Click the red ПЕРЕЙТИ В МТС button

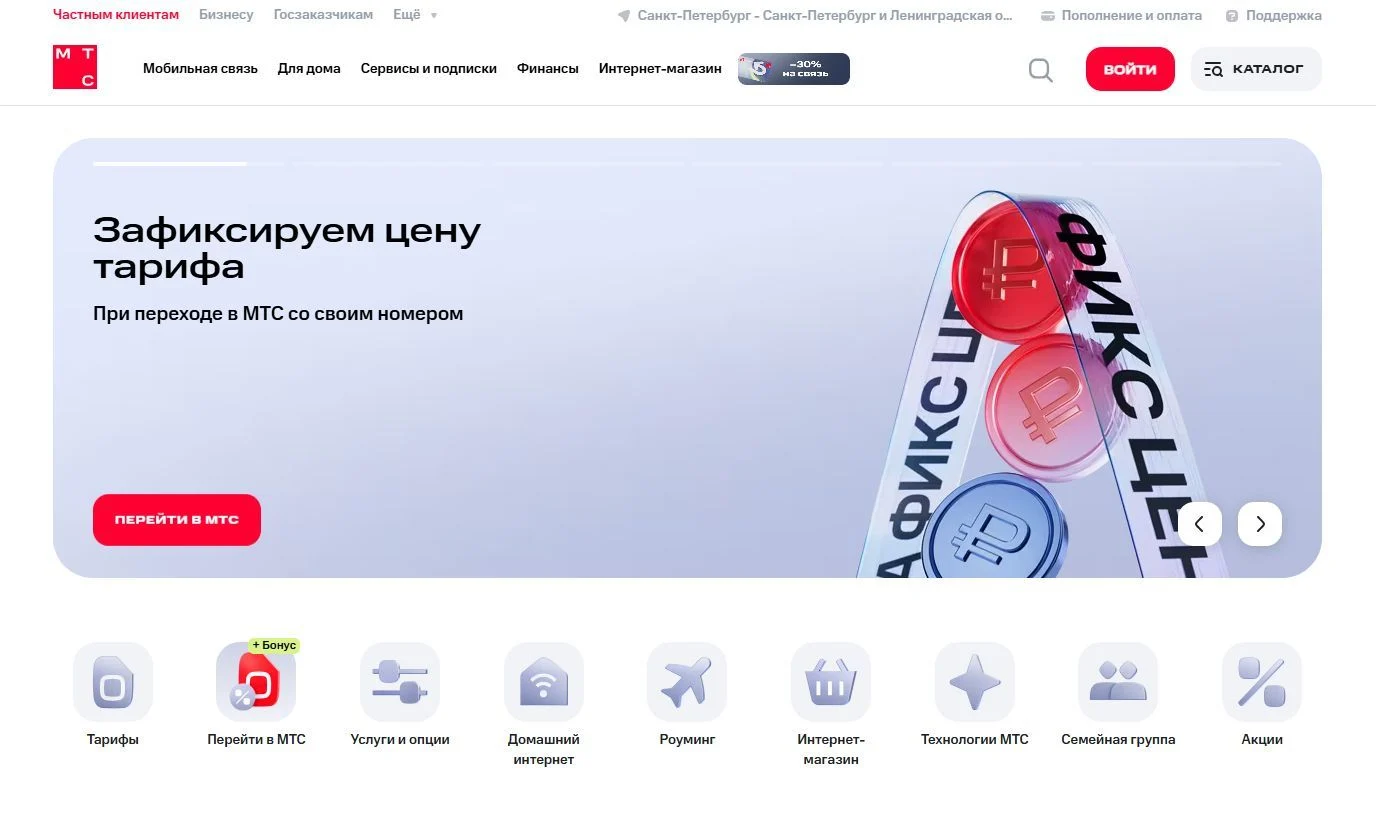coord(177,520)
